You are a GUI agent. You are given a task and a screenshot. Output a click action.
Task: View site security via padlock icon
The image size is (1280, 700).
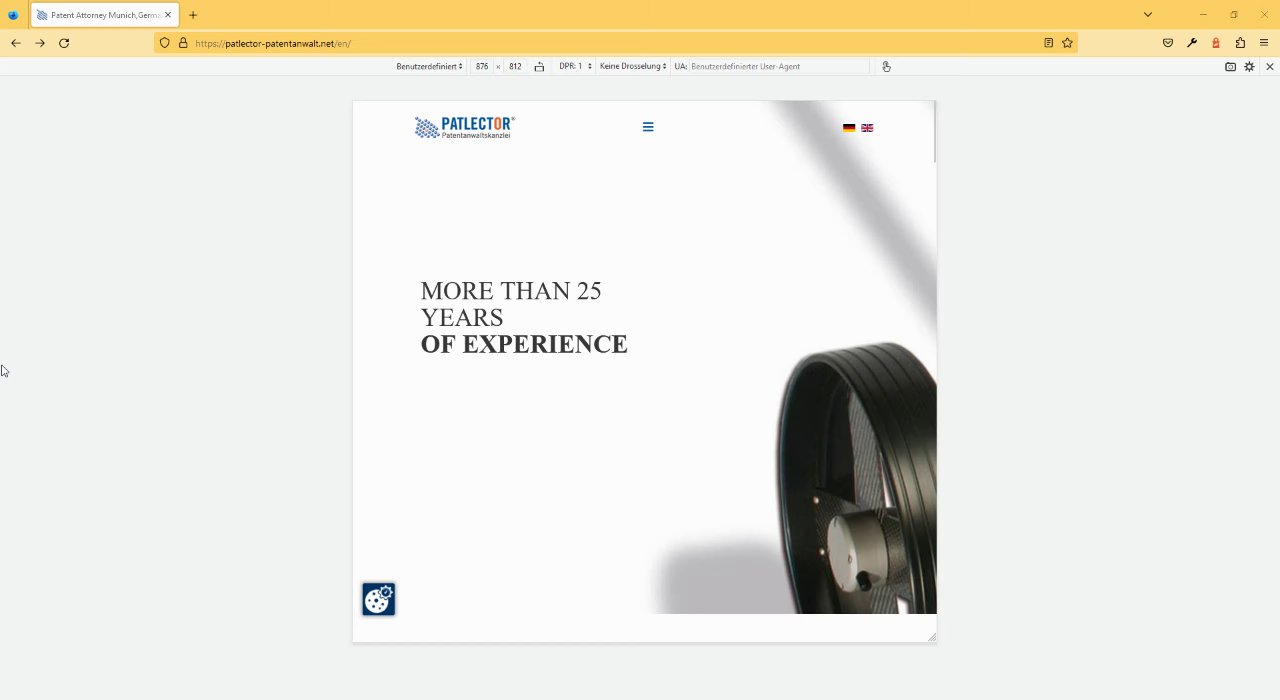coord(183,43)
